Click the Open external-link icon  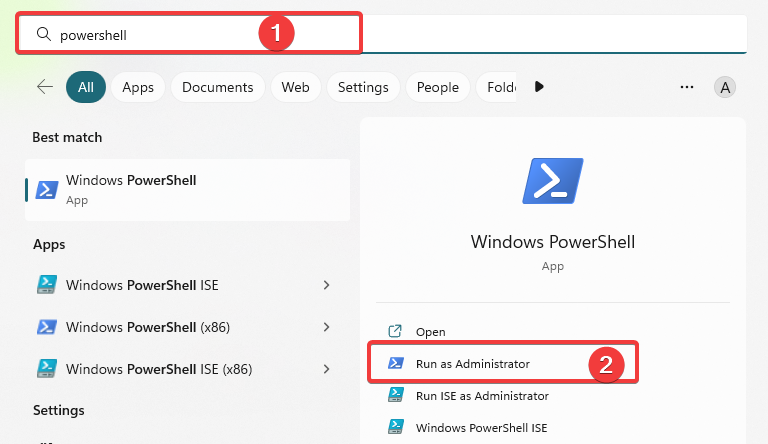395,332
